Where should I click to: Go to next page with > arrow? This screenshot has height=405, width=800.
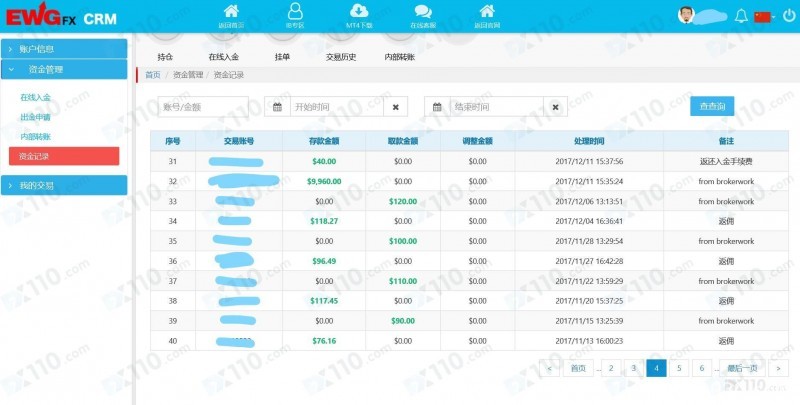tap(778, 368)
